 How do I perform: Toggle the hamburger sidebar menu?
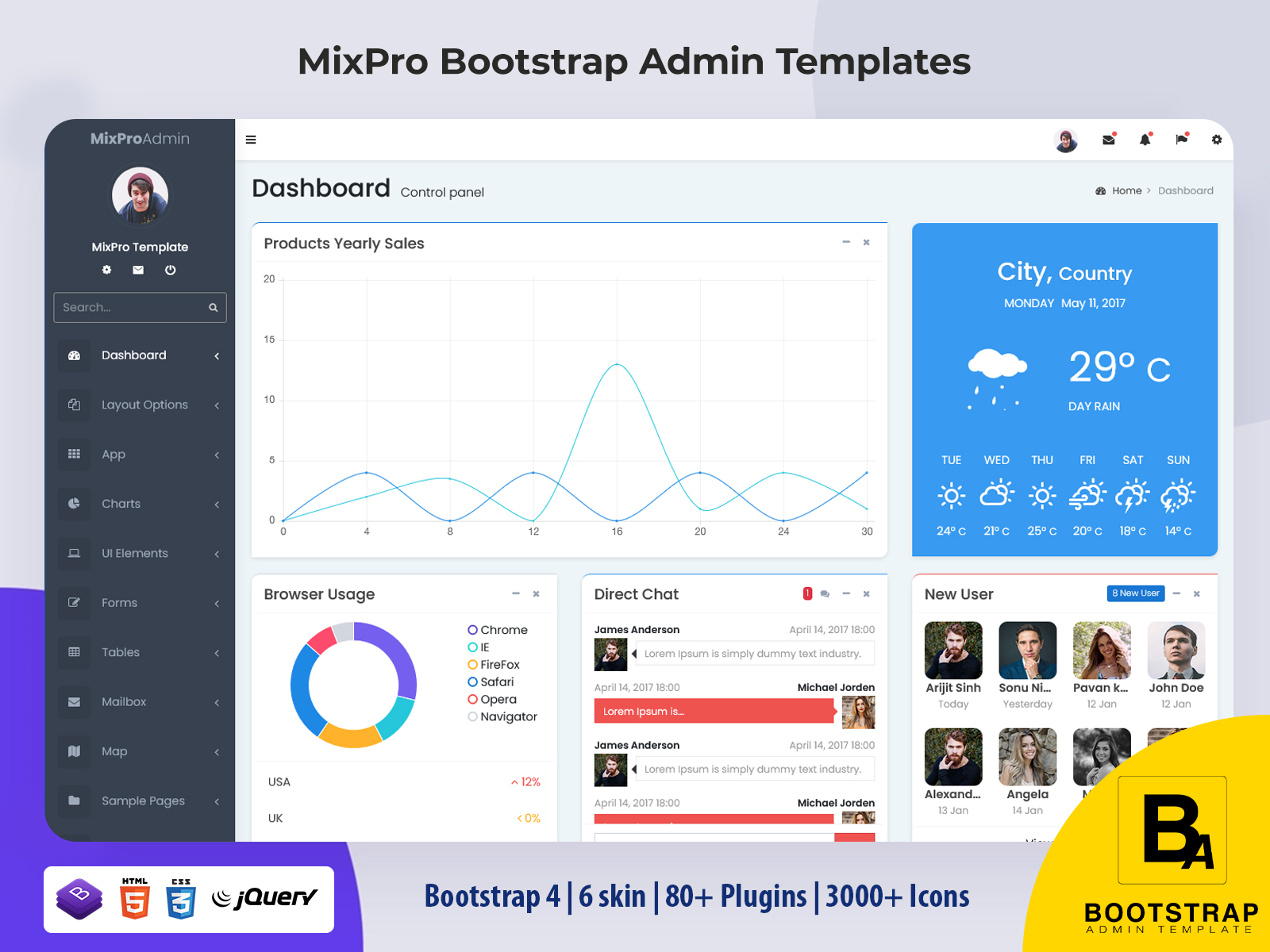(251, 140)
